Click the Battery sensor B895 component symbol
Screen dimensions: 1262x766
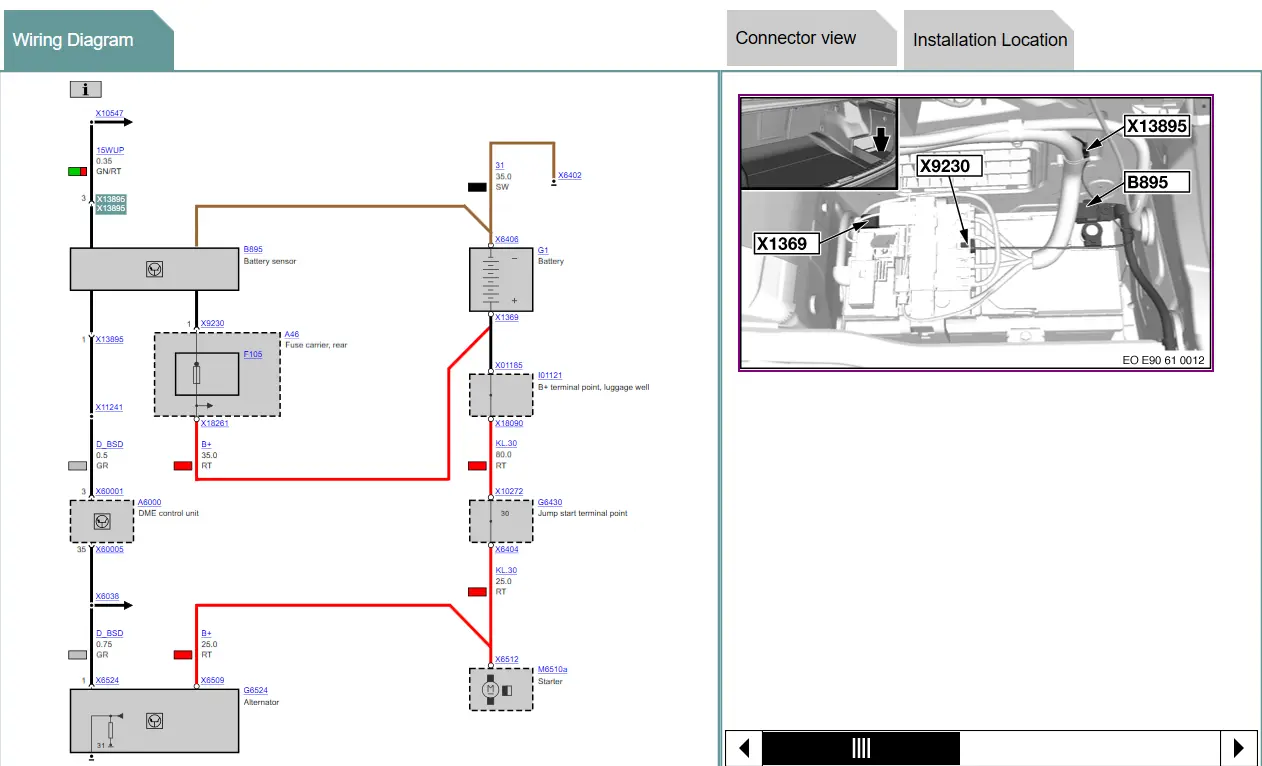click(154, 269)
